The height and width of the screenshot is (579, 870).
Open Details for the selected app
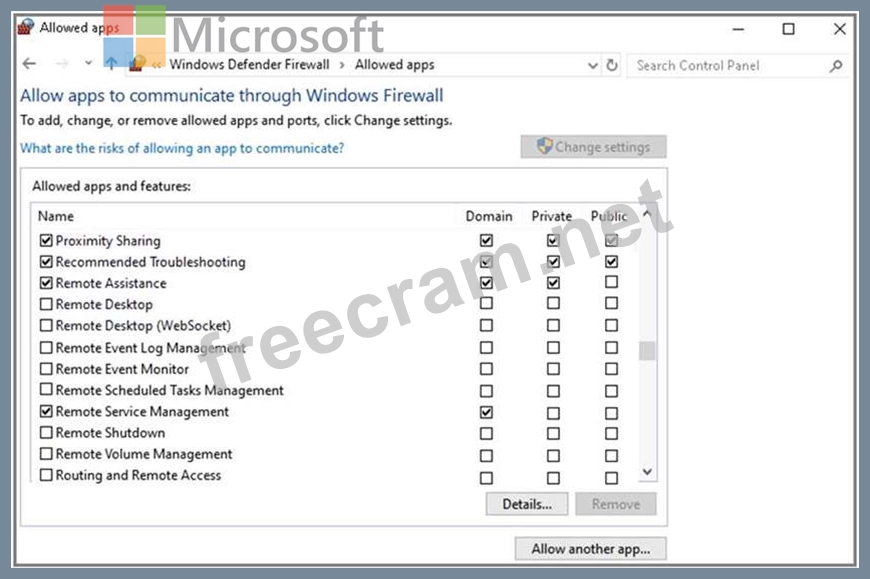click(527, 504)
